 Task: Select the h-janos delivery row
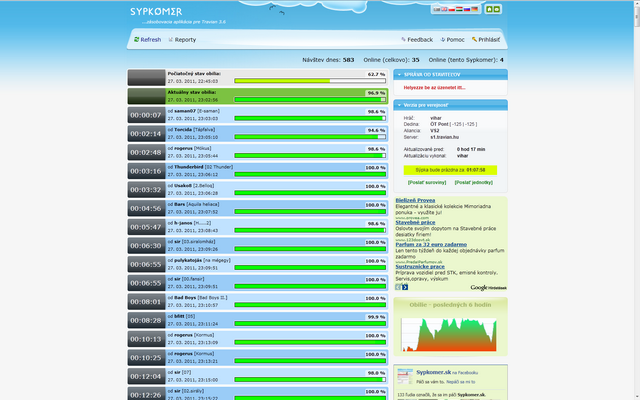pos(258,227)
